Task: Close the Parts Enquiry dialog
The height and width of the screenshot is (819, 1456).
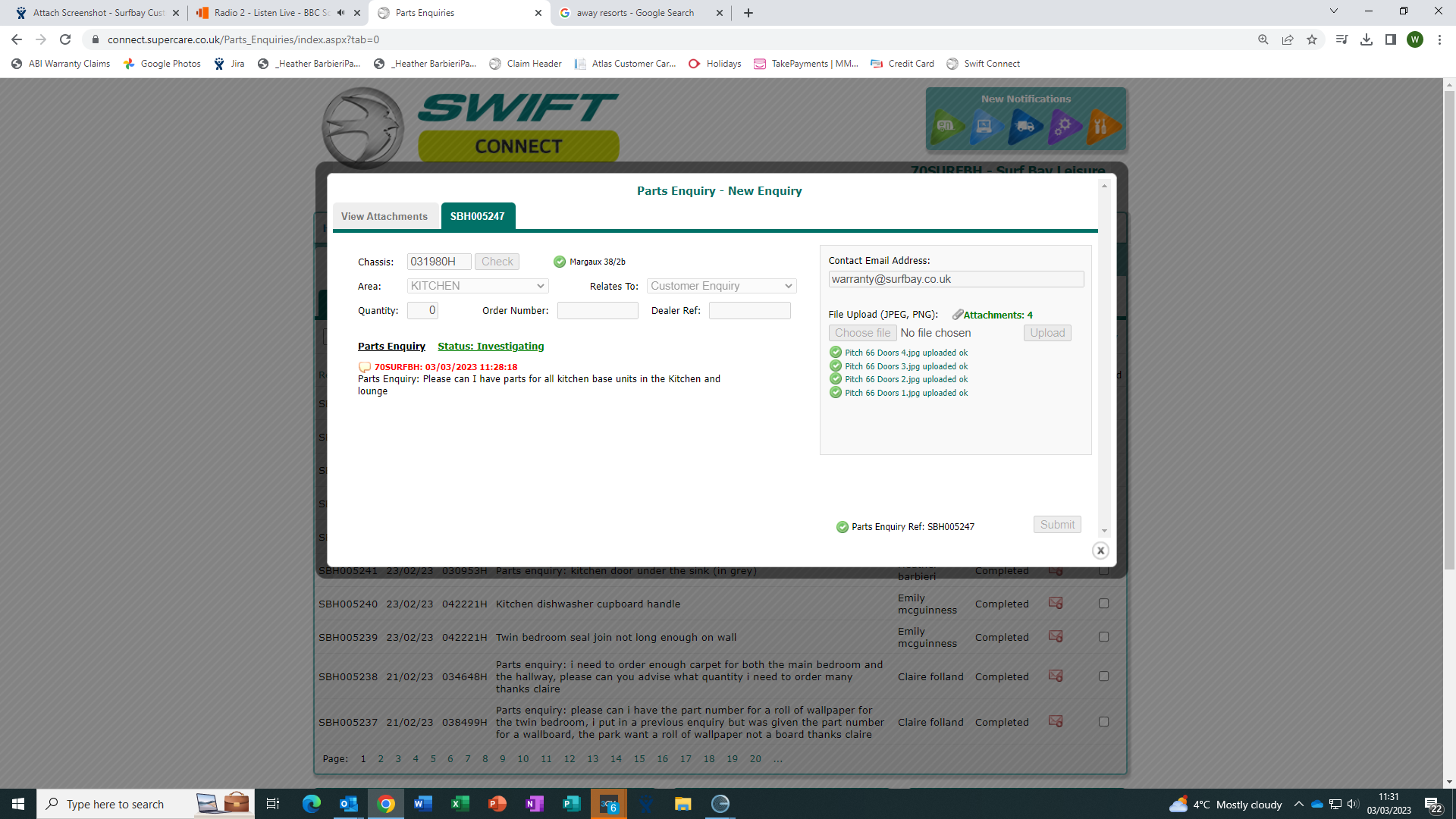Action: [x=1100, y=551]
